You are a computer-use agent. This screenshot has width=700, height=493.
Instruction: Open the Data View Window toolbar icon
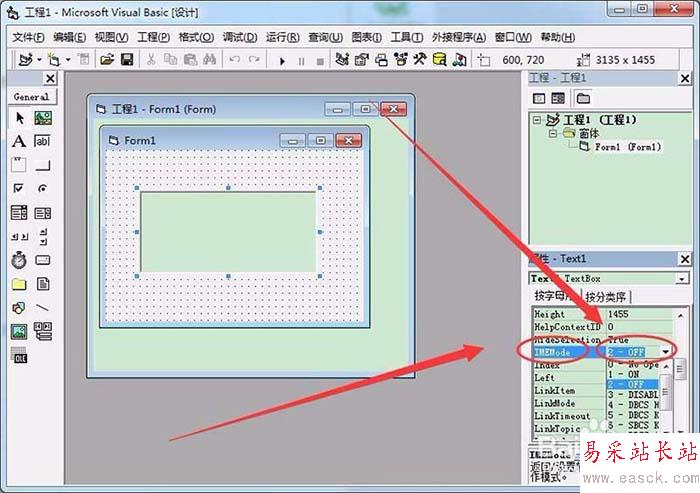[439, 59]
